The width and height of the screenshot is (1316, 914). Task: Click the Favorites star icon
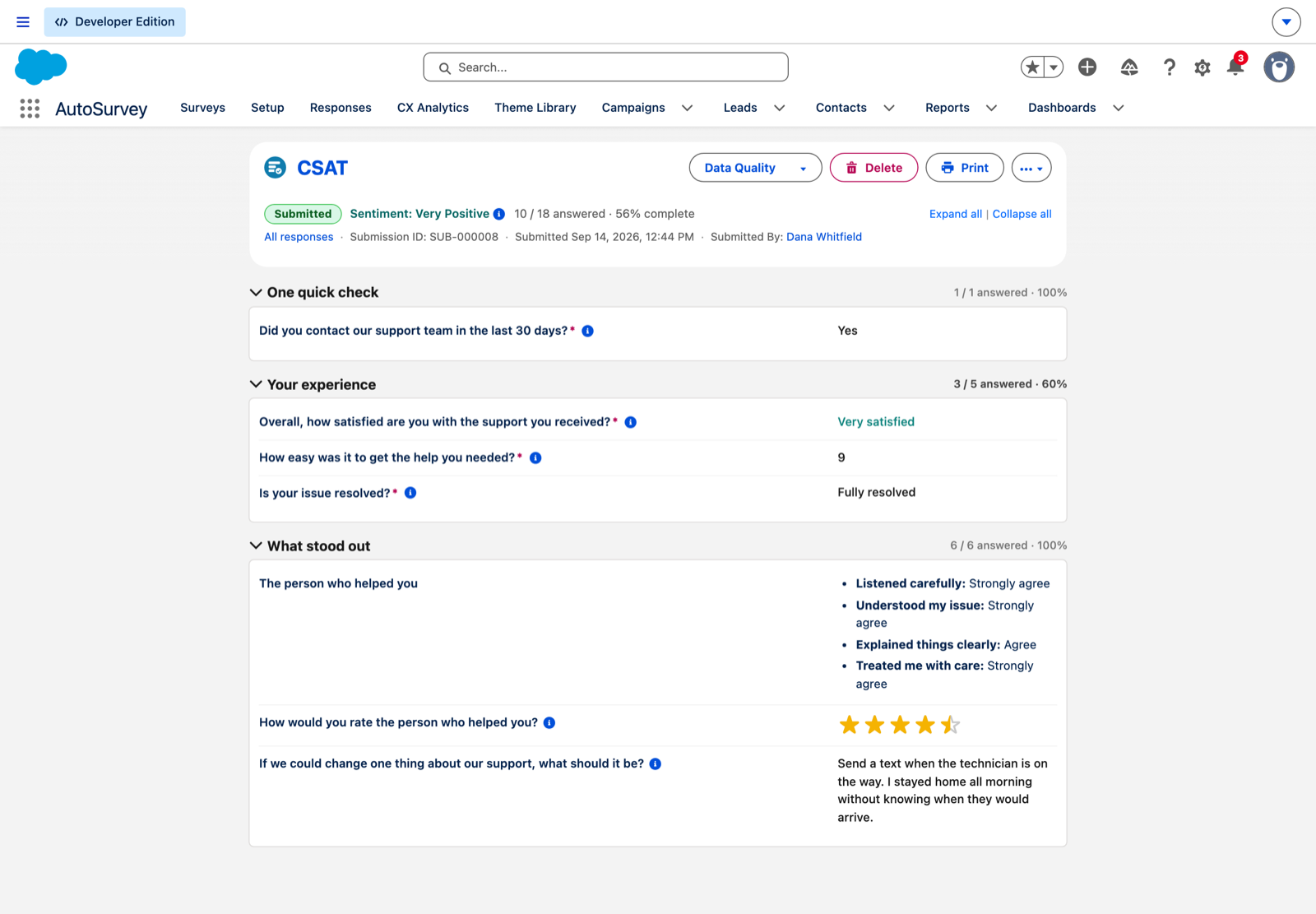tap(1033, 67)
